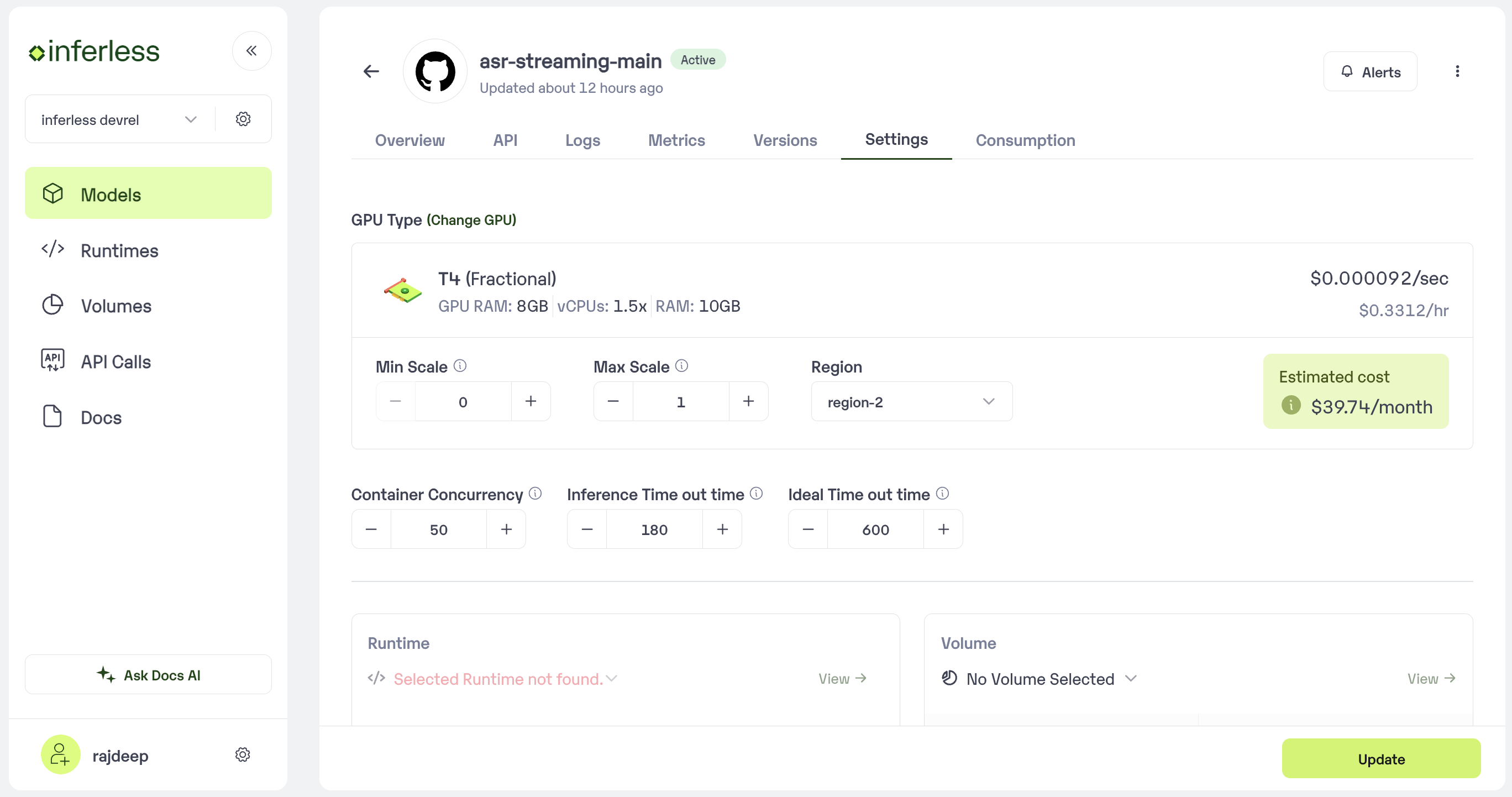The image size is (1512, 797).
Task: Collapse the sidebar with double-chevron icon
Action: (x=251, y=51)
